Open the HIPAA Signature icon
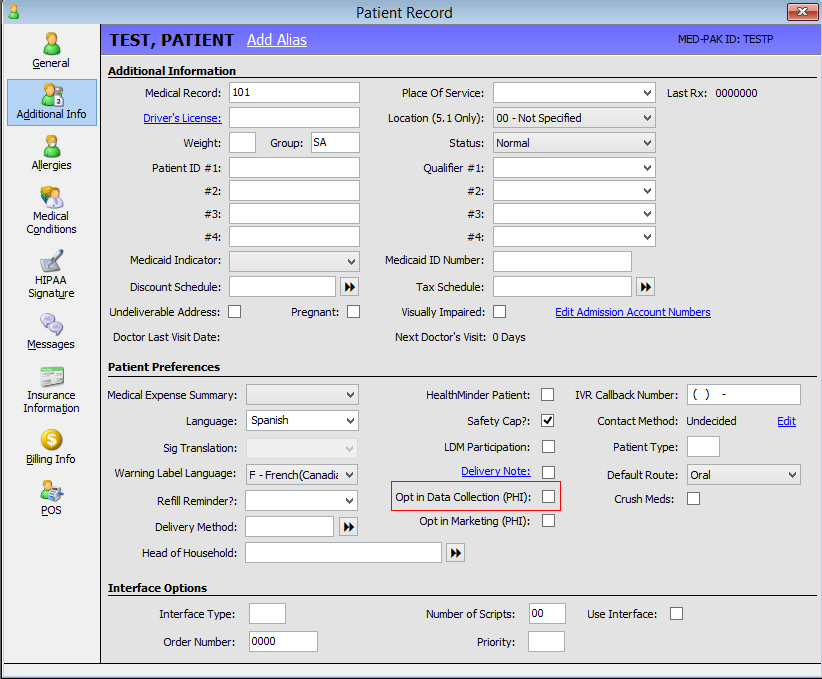Screen dimensions: 822x679 click(x=51, y=261)
